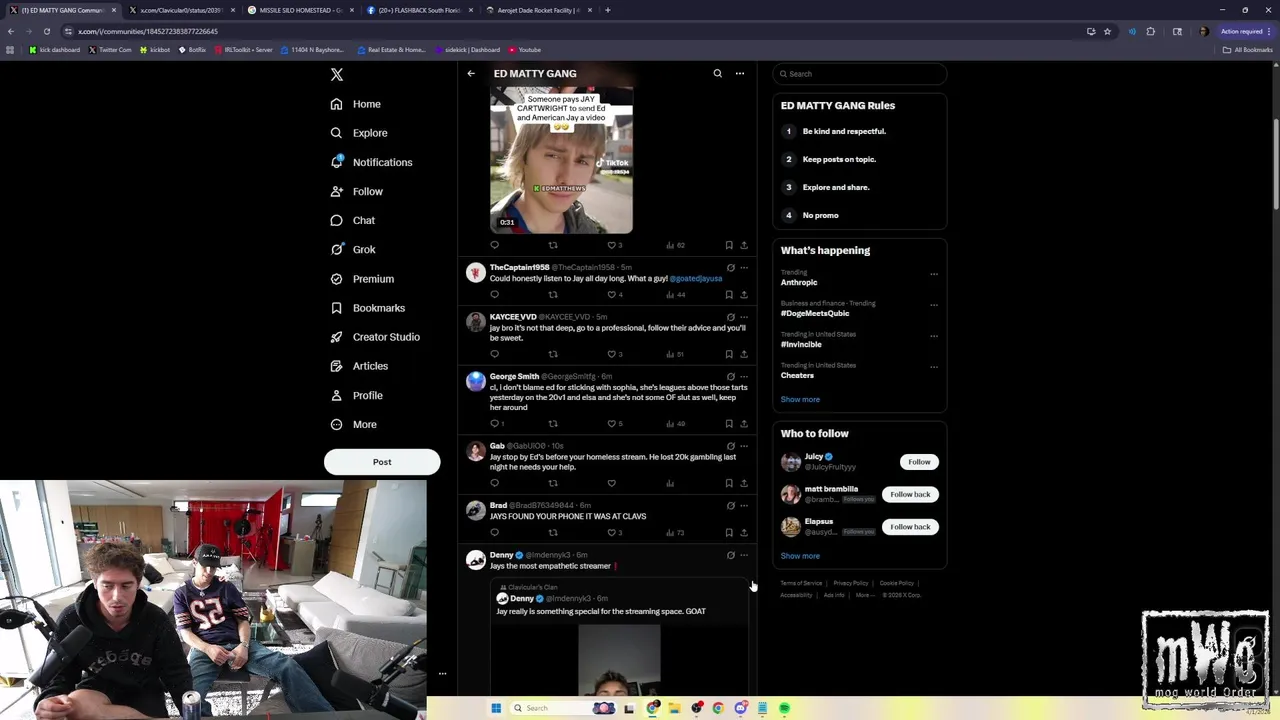1280x720 pixels.
Task: Open the Cheaters trending topic
Action: [x=797, y=376]
